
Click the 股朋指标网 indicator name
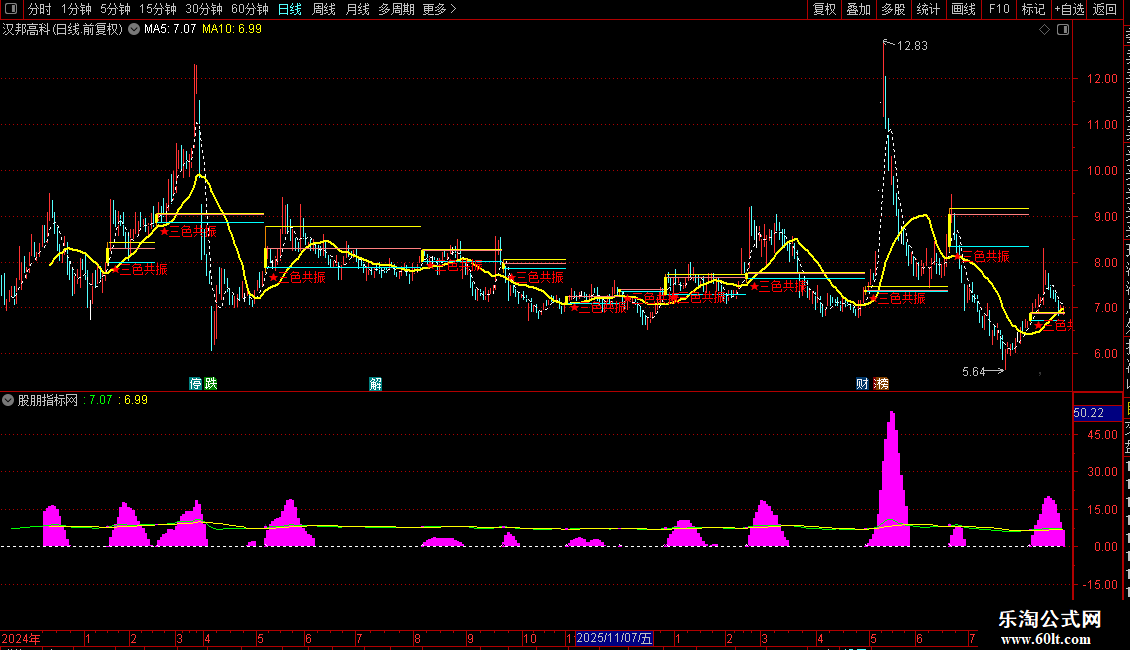(48, 400)
